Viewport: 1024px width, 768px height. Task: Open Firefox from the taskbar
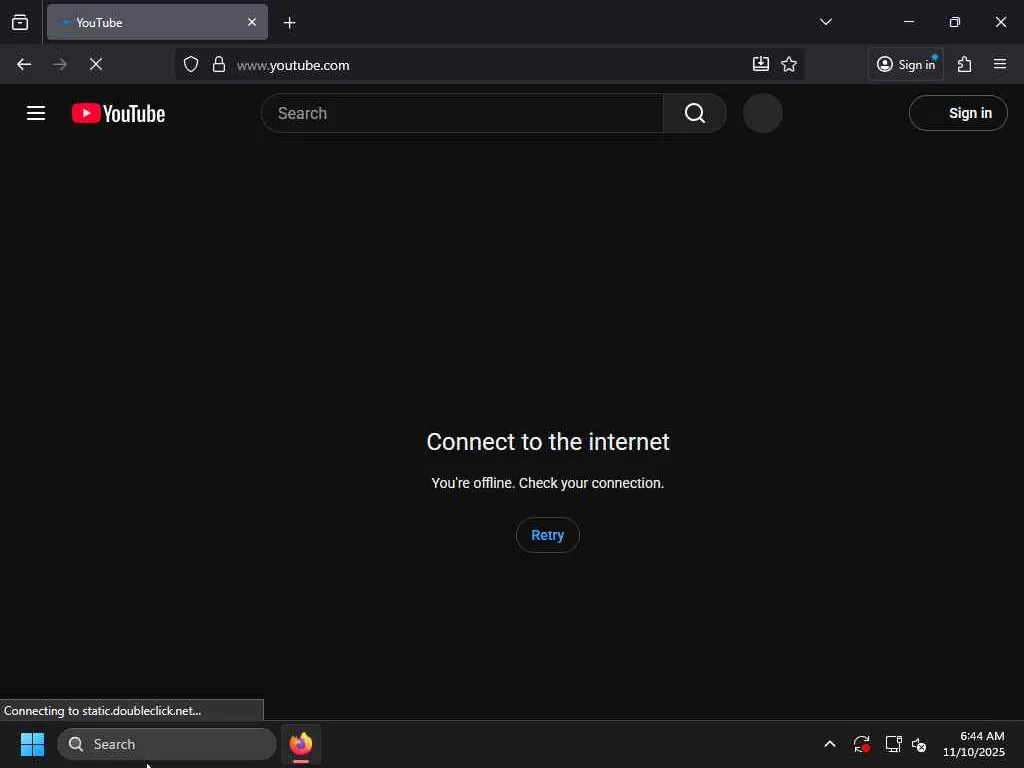click(301, 744)
